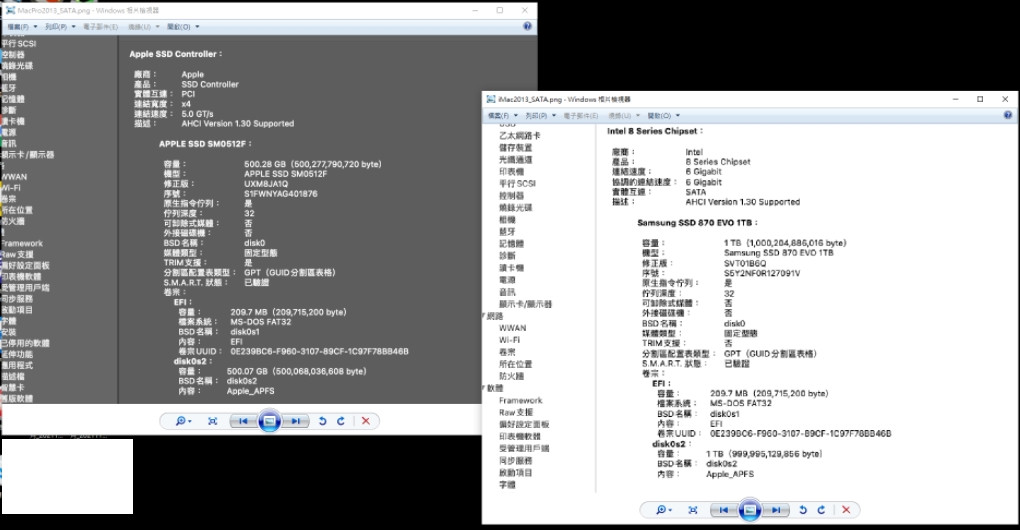
Task: Click 'Apple_APFS' content value in MacPro2013 image
Action: tap(250, 391)
